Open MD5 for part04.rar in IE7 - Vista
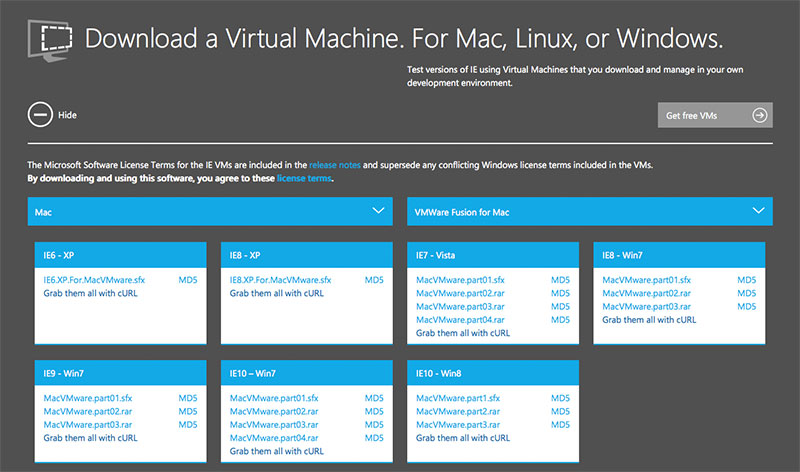800x472 pixels. [x=560, y=319]
